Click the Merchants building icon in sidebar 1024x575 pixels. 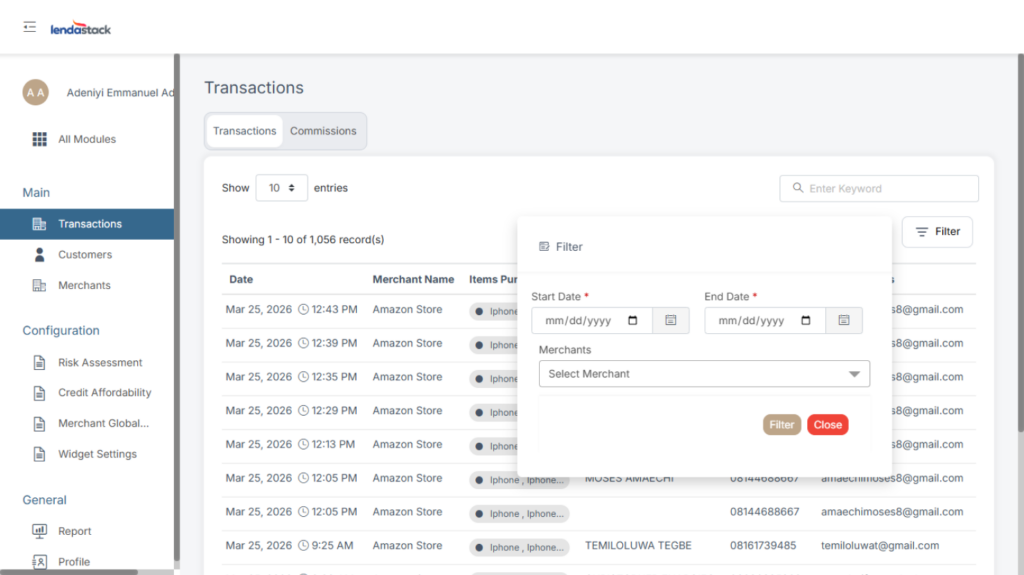[x=40, y=286]
